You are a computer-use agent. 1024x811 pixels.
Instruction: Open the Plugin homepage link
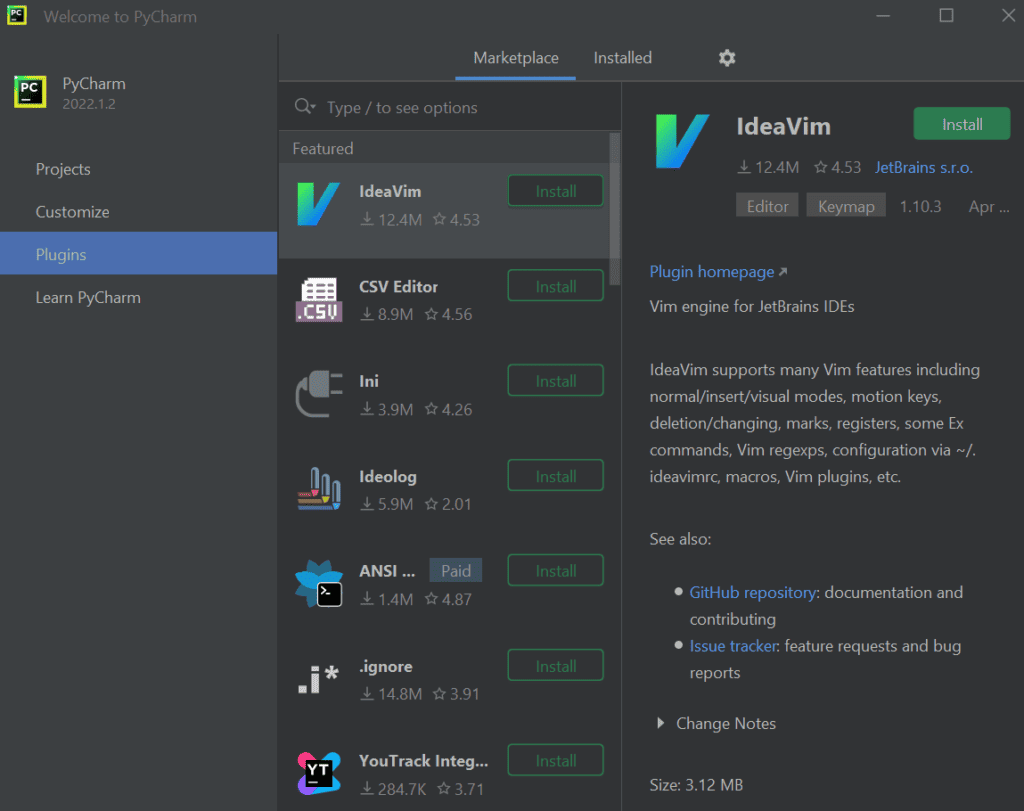click(x=718, y=272)
